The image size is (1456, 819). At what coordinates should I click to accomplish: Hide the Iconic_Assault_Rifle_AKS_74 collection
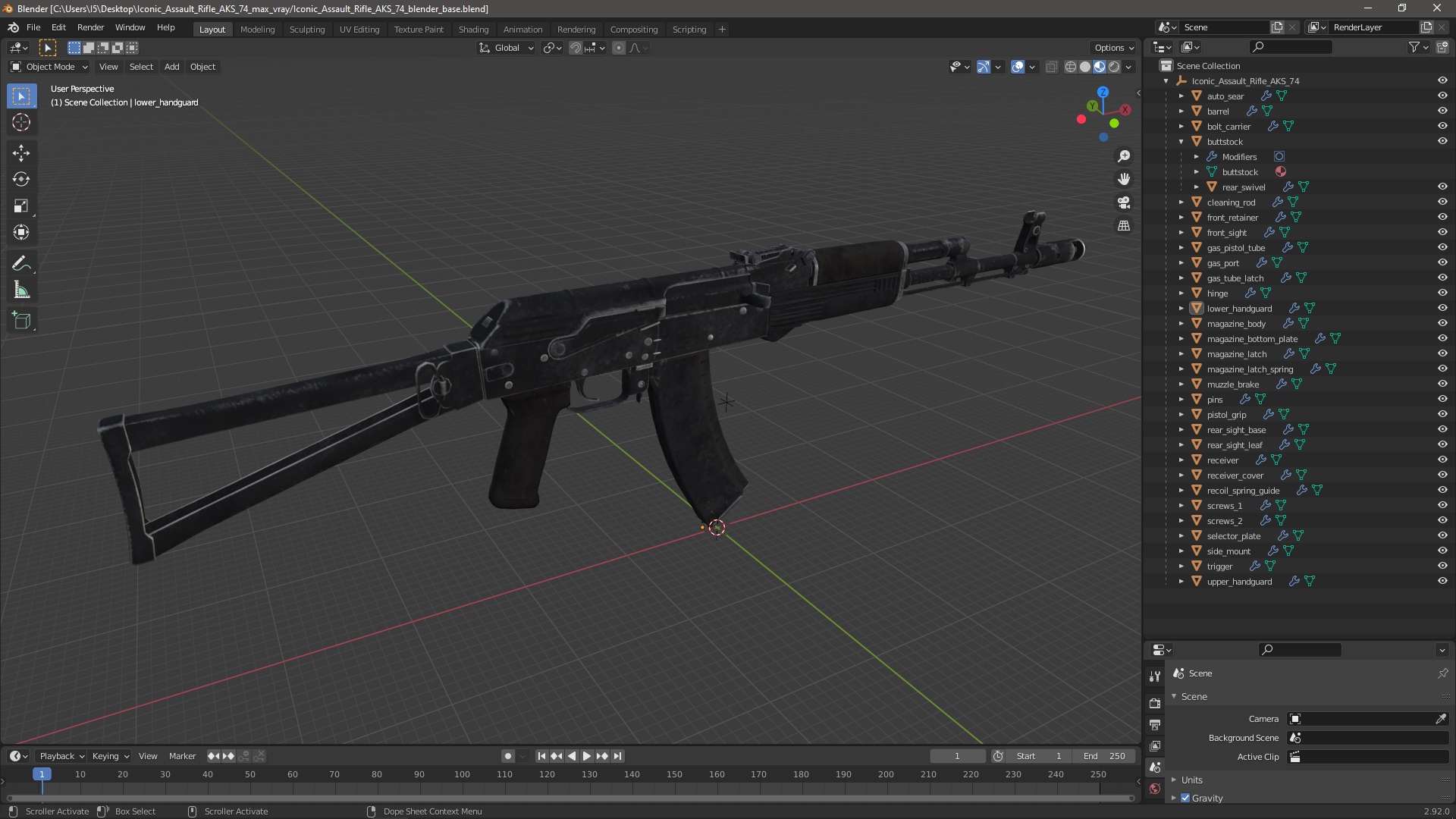[x=1442, y=80]
